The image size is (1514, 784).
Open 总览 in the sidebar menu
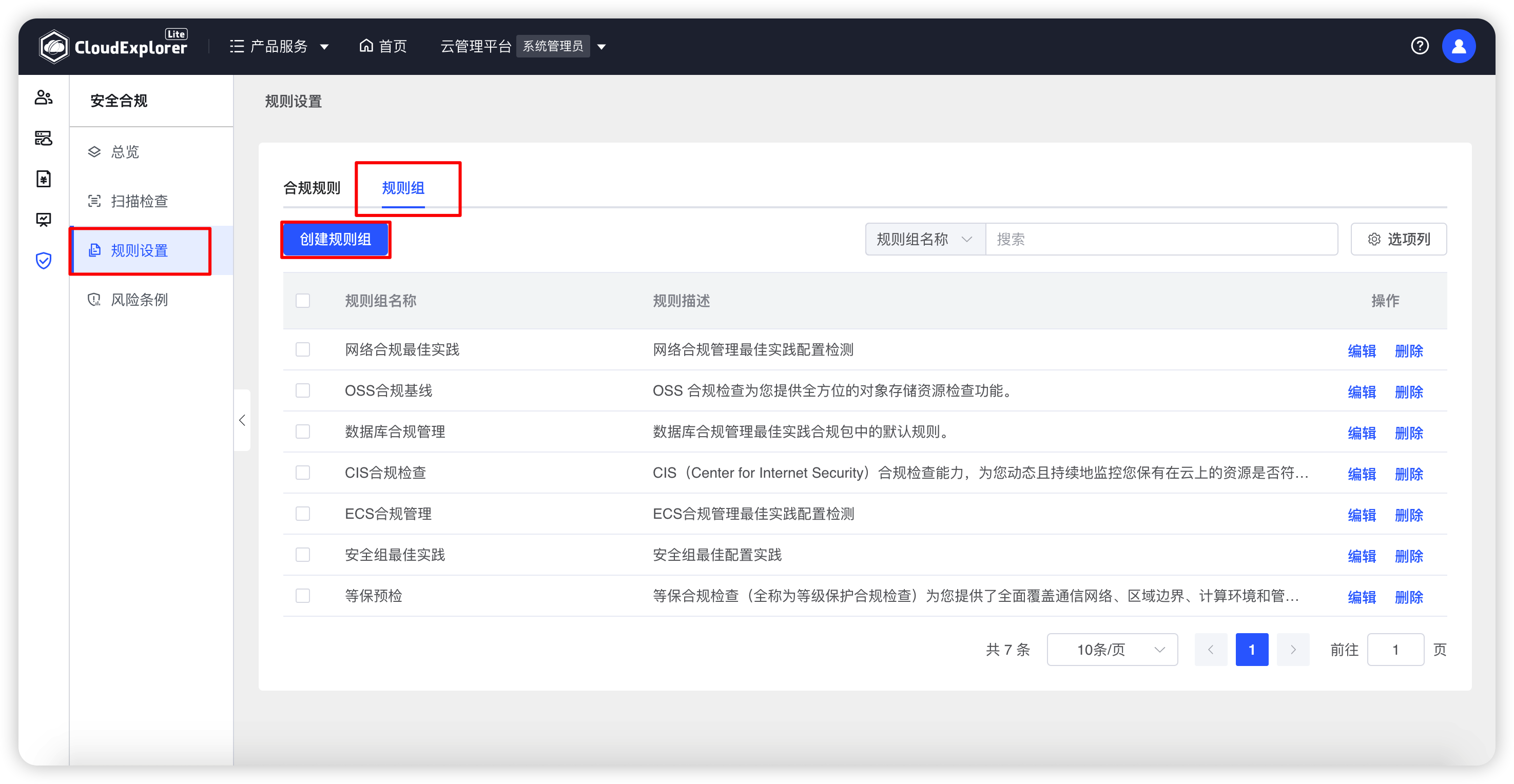coord(151,152)
